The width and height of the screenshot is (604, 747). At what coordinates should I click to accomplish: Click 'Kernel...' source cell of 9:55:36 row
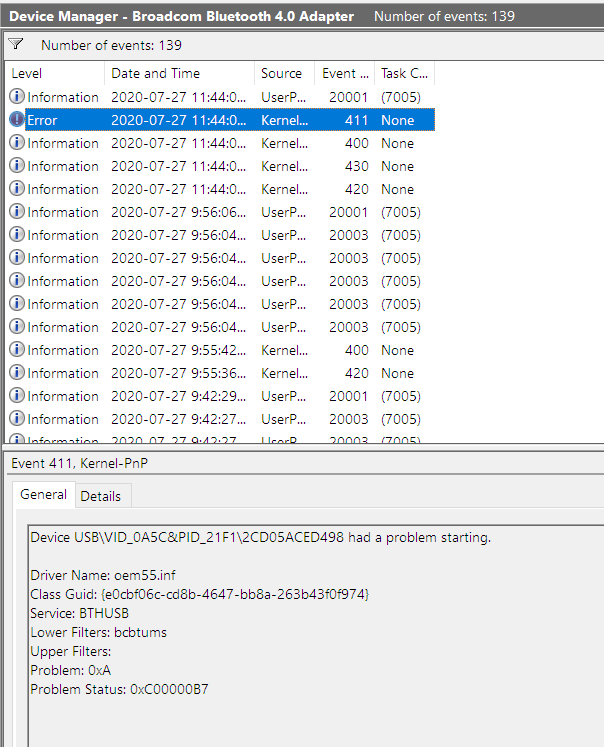[x=284, y=373]
